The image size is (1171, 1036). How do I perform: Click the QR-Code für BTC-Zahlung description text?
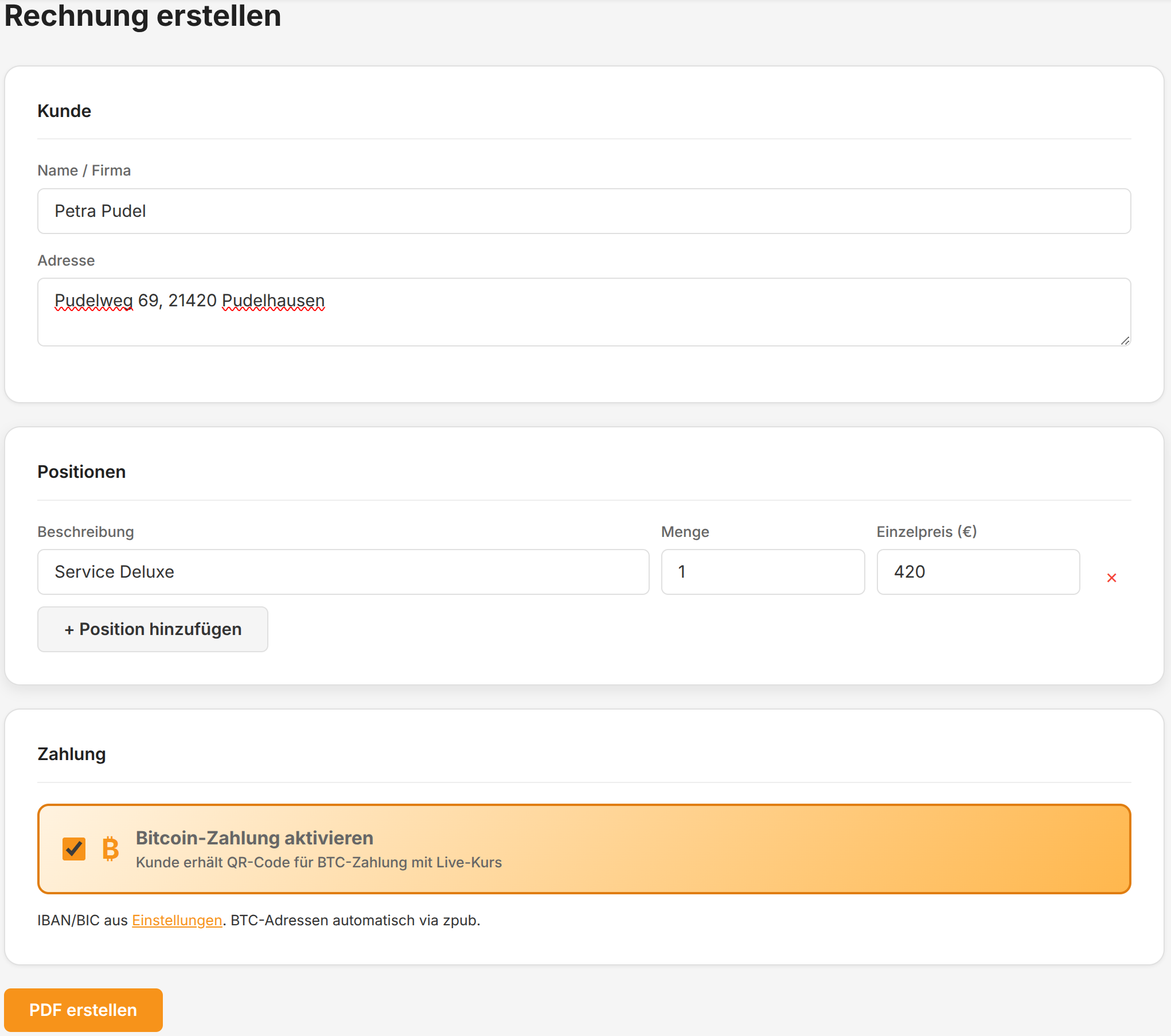(x=318, y=862)
